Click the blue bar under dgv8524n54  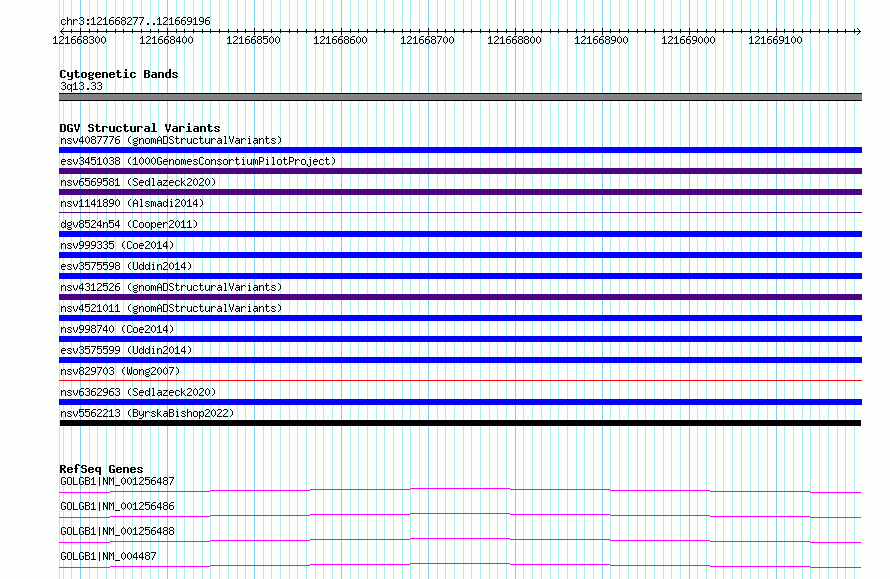click(x=460, y=234)
